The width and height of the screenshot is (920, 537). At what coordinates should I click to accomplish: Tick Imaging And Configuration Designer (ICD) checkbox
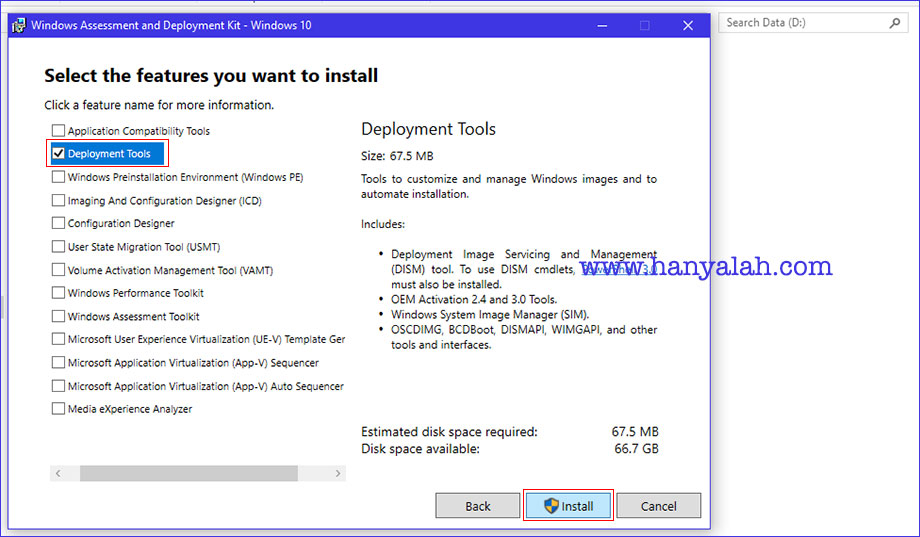pyautogui.click(x=58, y=200)
